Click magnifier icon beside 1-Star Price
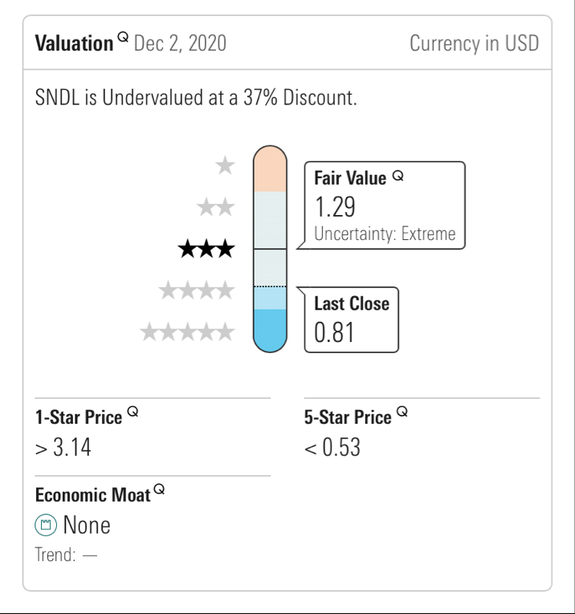Screen dimensions: 575x614 pyautogui.click(x=133, y=412)
